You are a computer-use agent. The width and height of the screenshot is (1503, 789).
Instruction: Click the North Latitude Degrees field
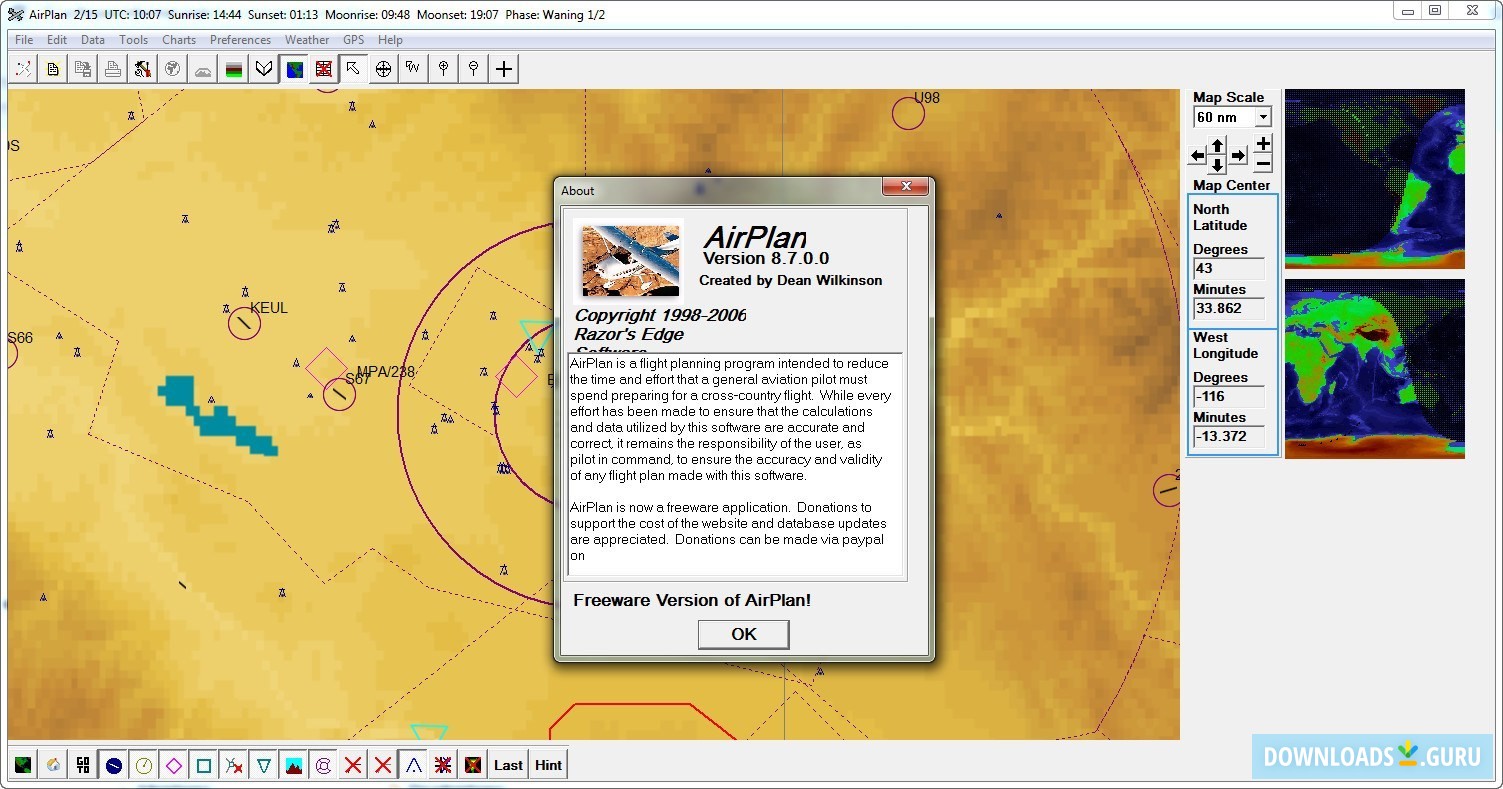click(1229, 269)
